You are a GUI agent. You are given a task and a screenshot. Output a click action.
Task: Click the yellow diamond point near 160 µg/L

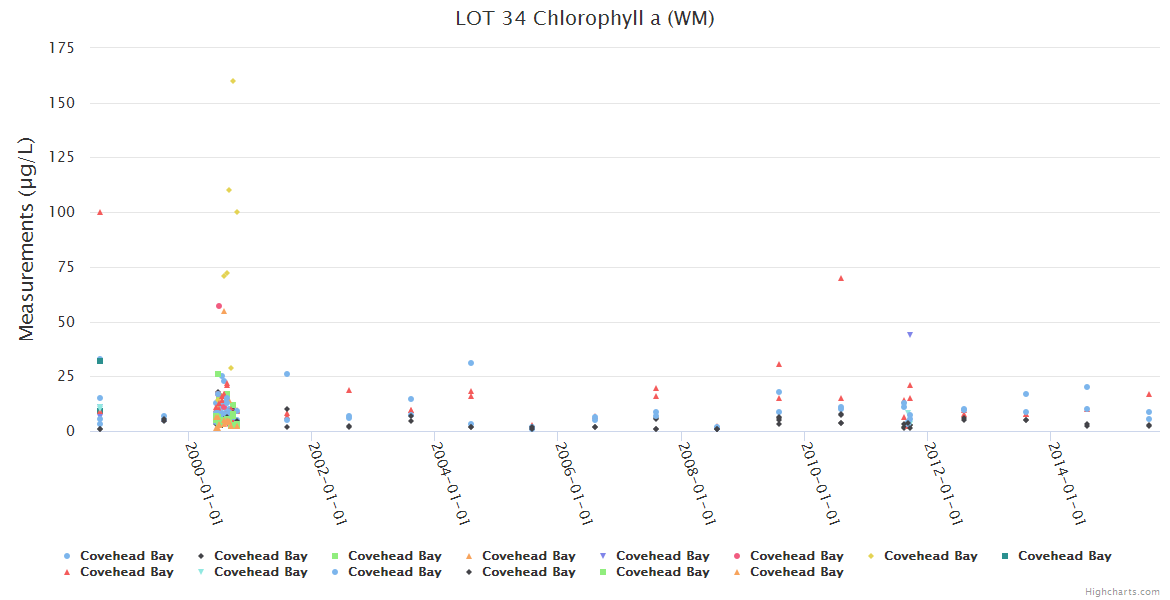pos(233,81)
